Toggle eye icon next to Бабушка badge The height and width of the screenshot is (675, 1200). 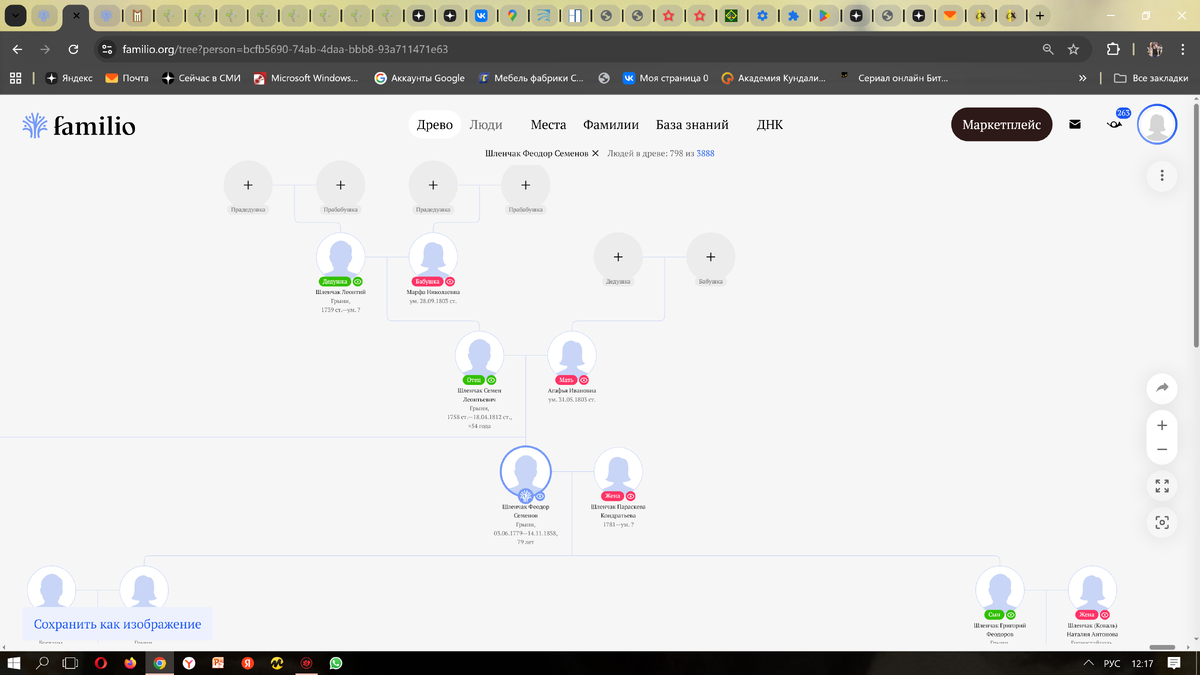click(450, 282)
